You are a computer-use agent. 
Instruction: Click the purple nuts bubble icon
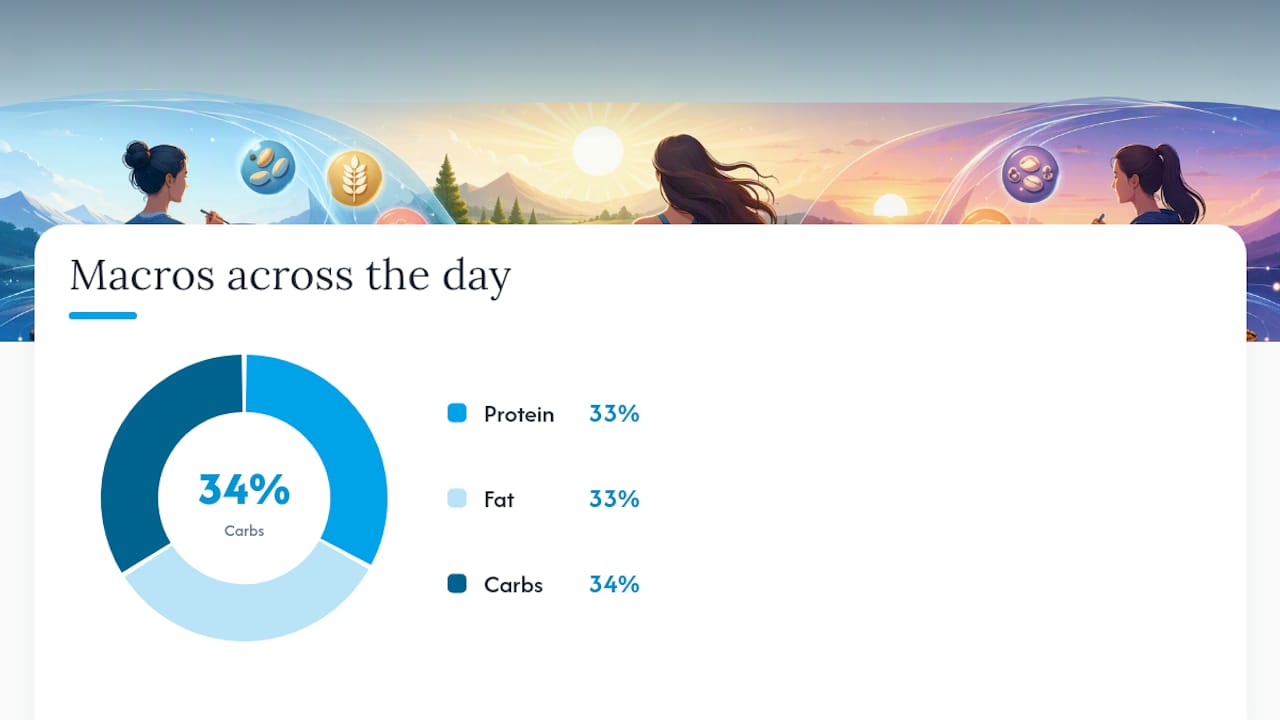pos(1030,173)
